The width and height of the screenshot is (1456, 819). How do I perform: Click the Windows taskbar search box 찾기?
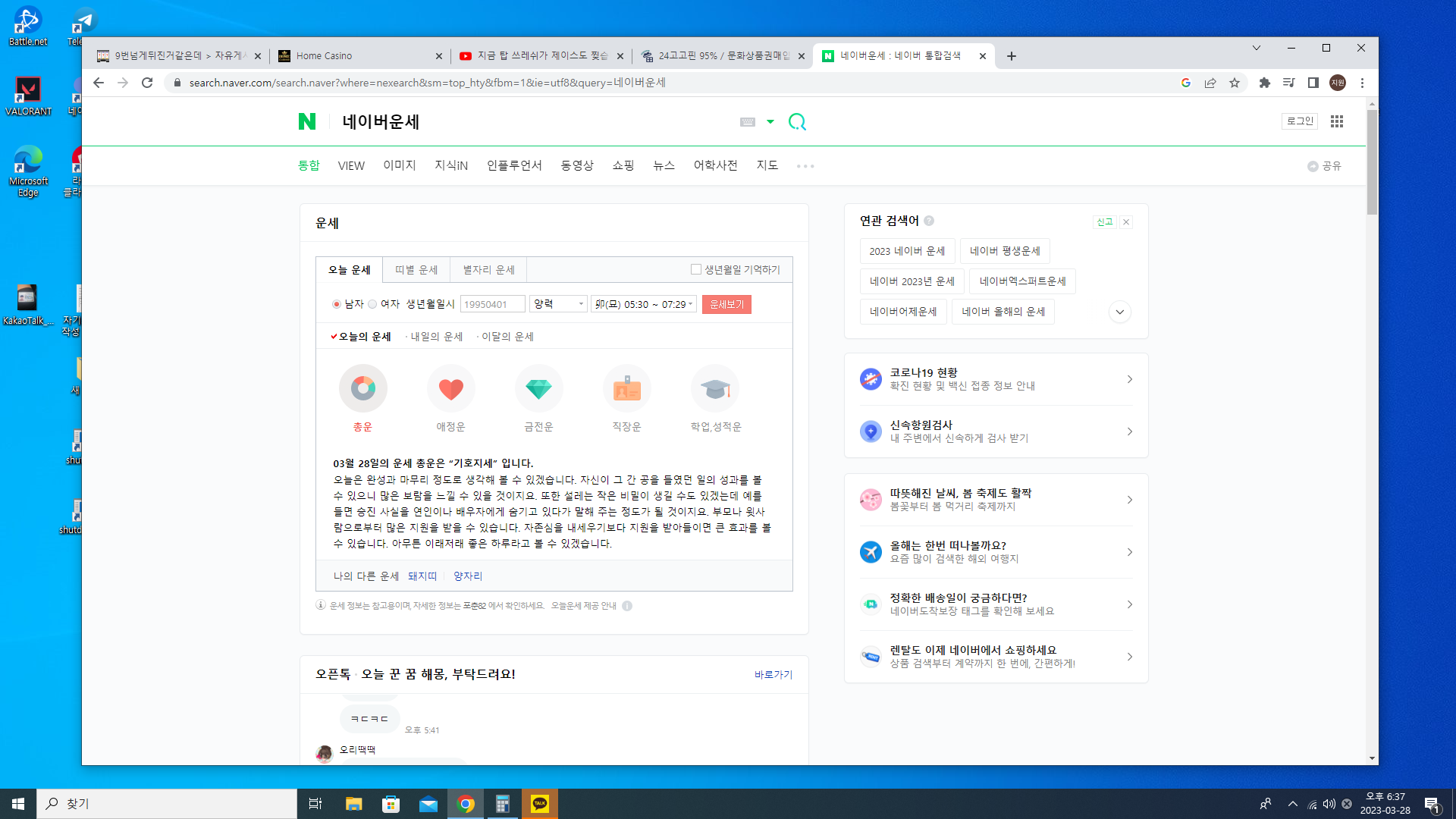pos(167,804)
